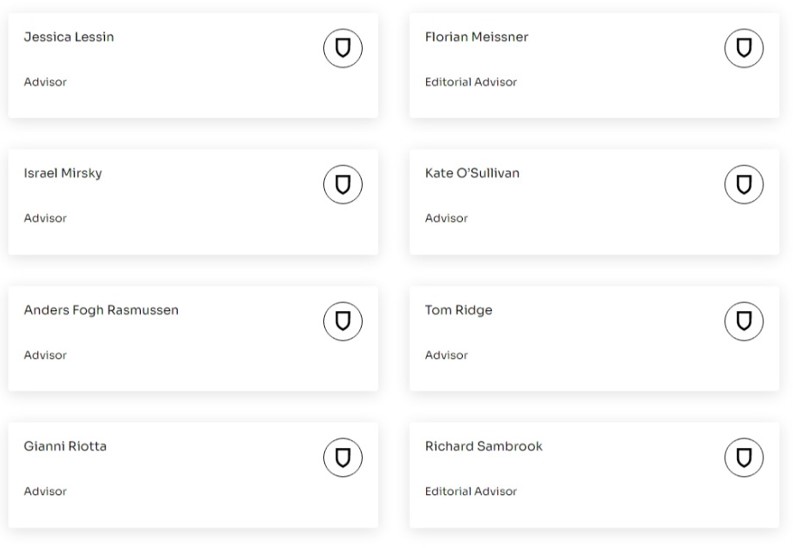Click the shield icon beside Jessica Lessin
Screen dimensions: 793x548
(x=342, y=48)
